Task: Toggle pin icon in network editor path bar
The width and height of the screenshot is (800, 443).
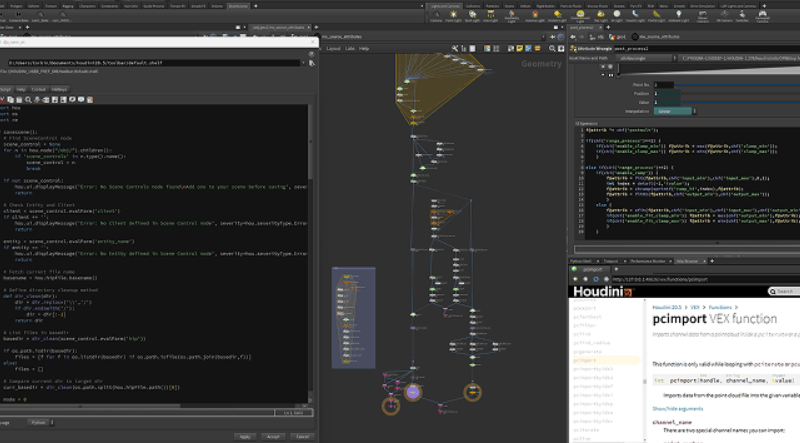Action: [x=553, y=37]
